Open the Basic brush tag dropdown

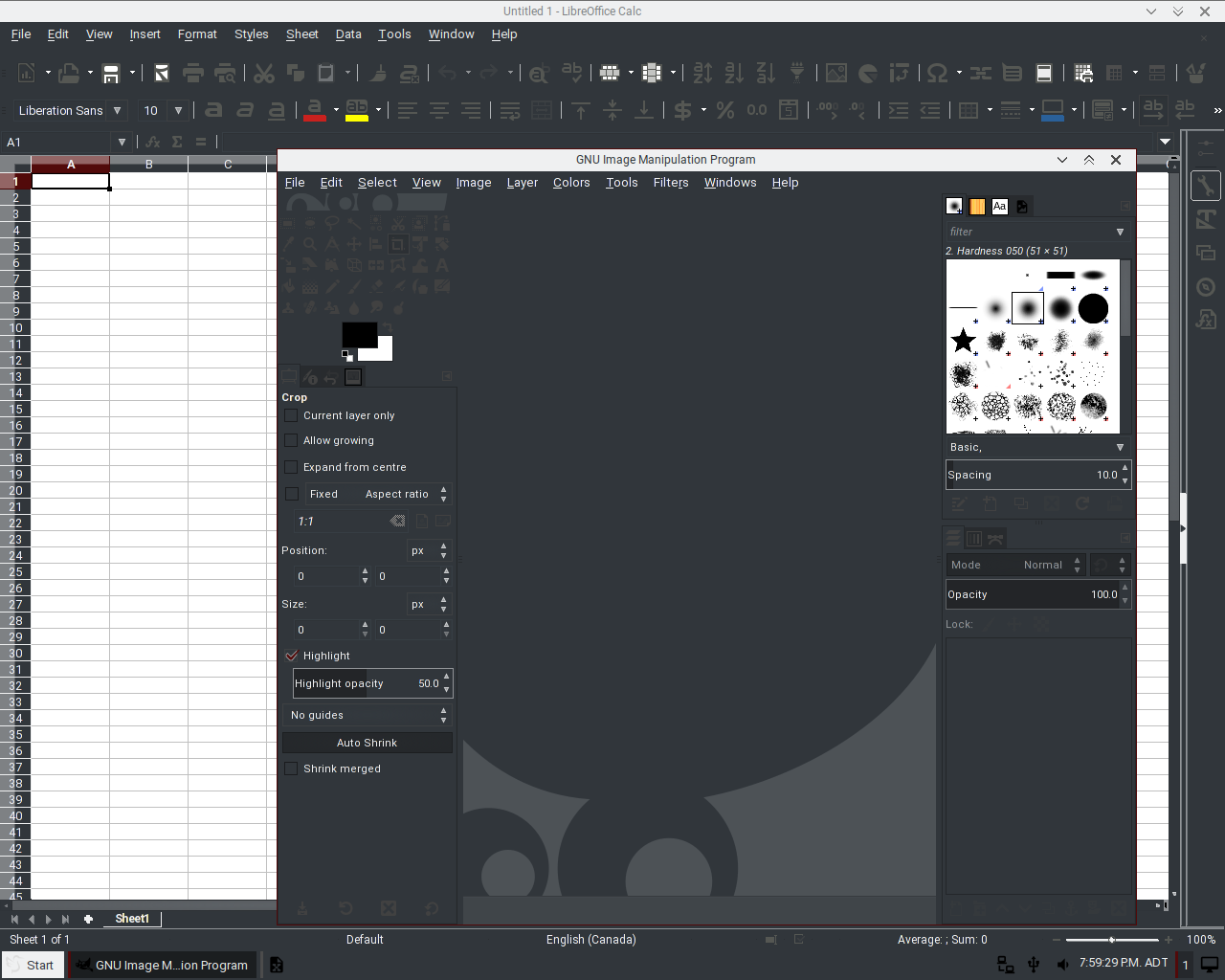[x=1037, y=447]
